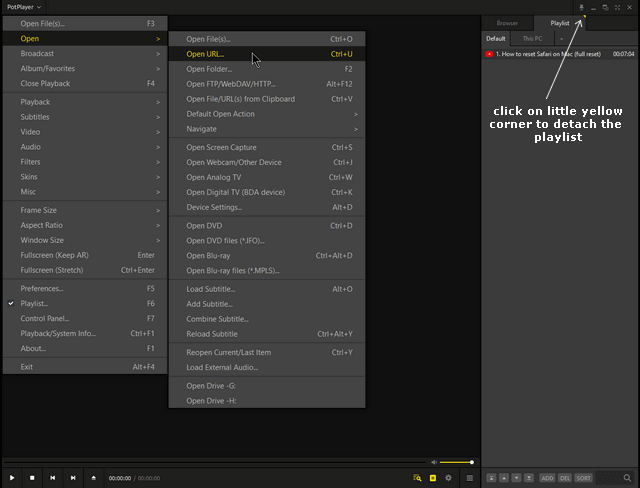Click the Stop playback button
The image size is (640, 488).
point(32,478)
